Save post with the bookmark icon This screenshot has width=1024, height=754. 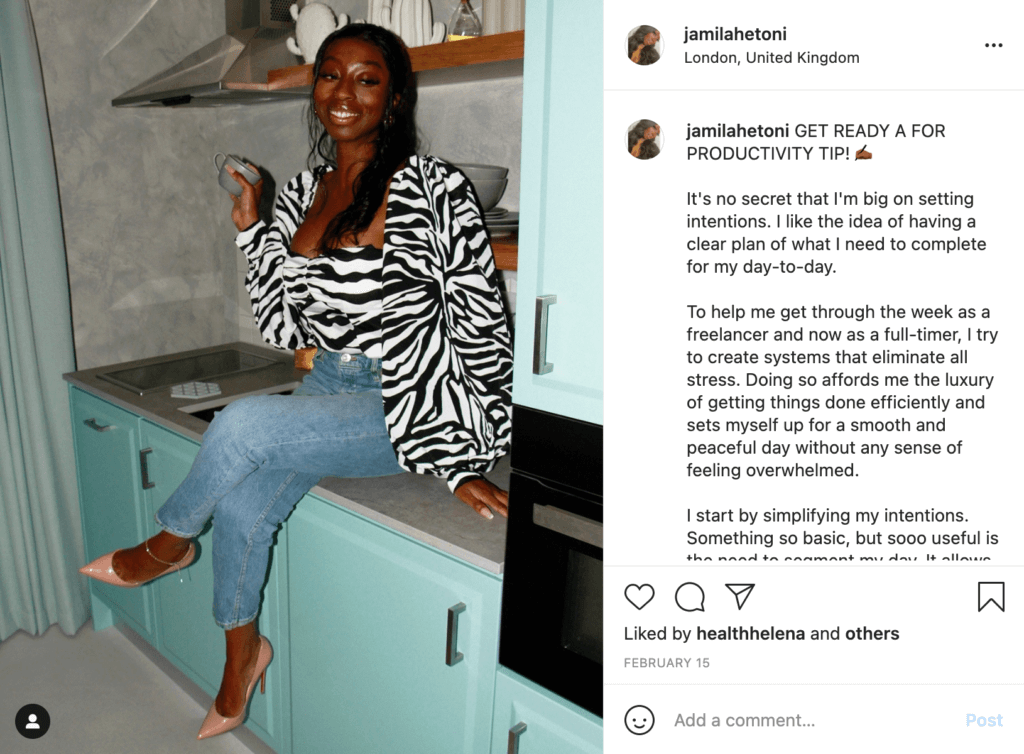click(991, 597)
